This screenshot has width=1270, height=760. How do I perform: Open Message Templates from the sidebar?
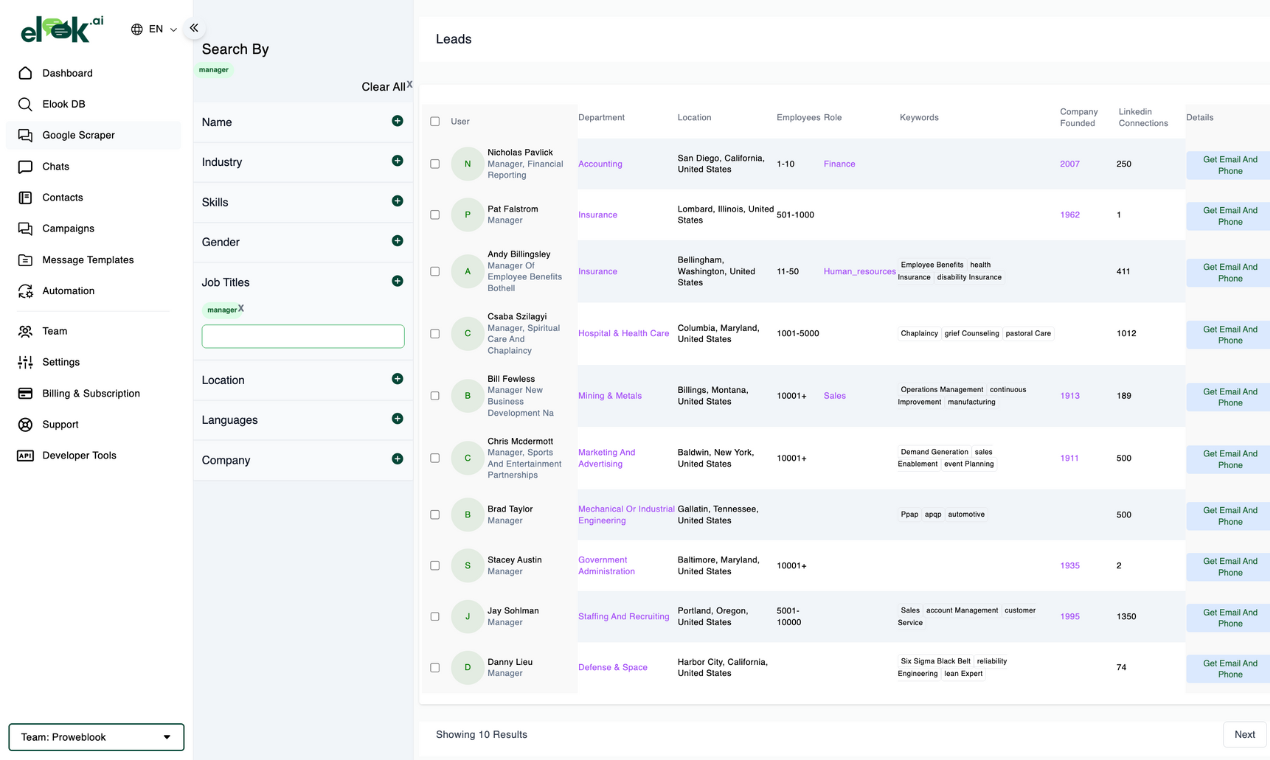pos(88,259)
